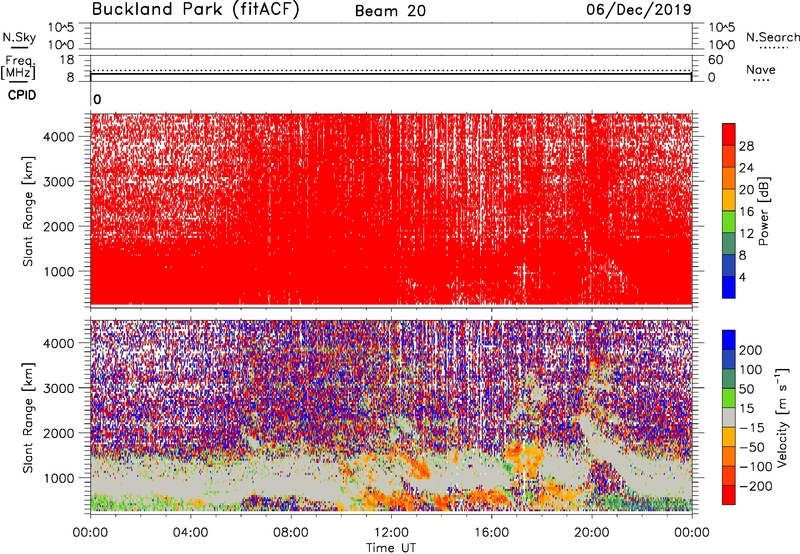The width and height of the screenshot is (800, 554).
Task: Click the date 06/Dec/2019
Action: click(x=639, y=10)
